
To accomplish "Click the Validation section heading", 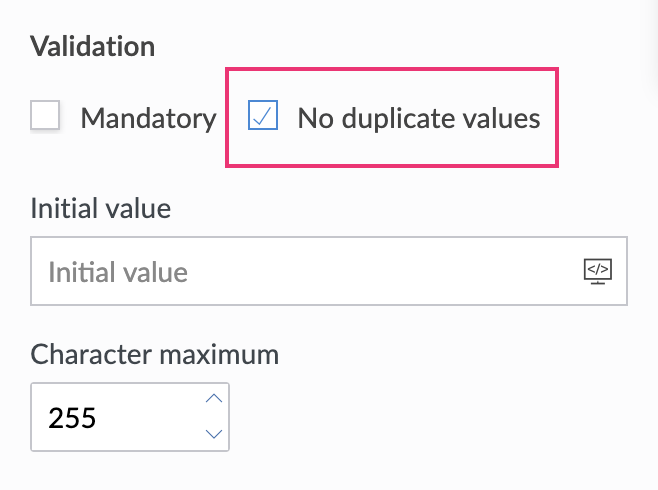I will [x=93, y=46].
